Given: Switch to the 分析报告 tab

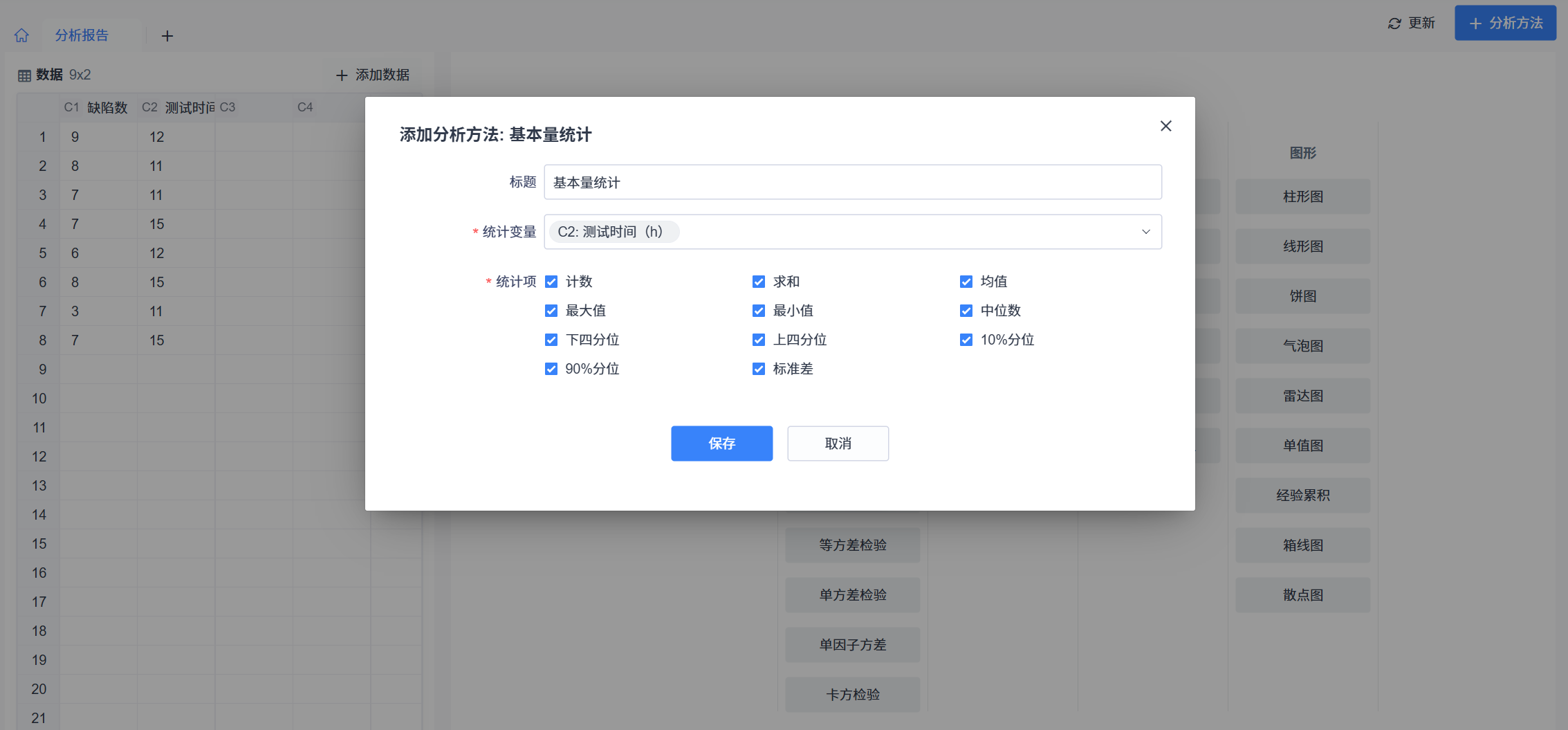Looking at the screenshot, I should click(82, 35).
